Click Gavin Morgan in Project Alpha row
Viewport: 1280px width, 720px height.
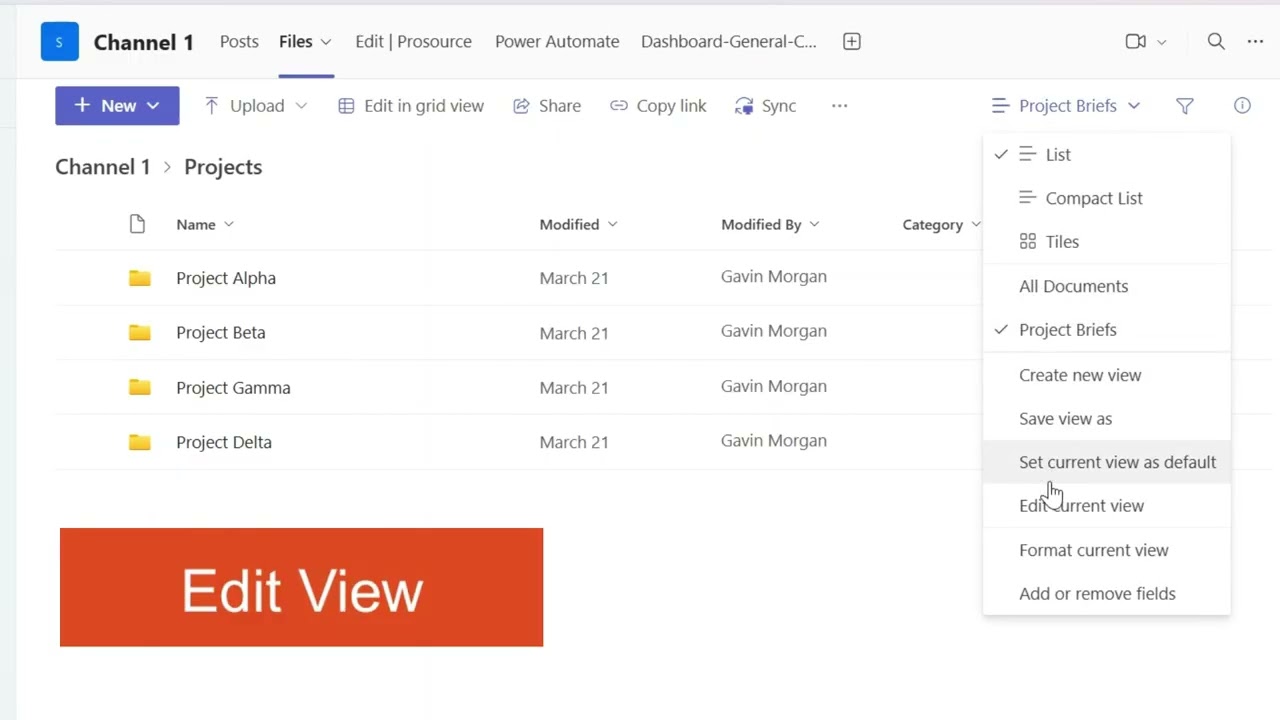[774, 277]
